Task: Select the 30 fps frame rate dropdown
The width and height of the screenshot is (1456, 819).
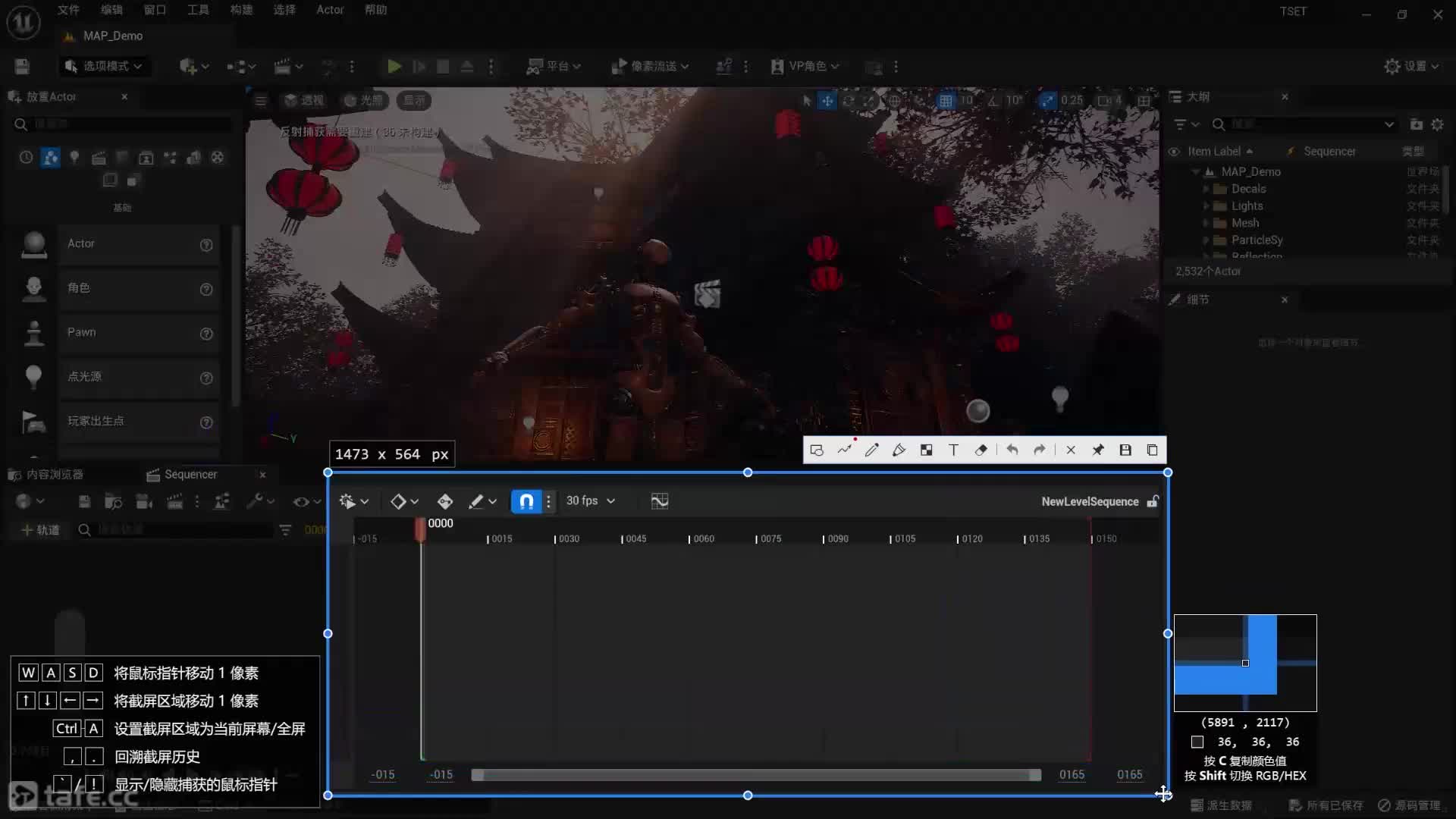Action: 589,501
